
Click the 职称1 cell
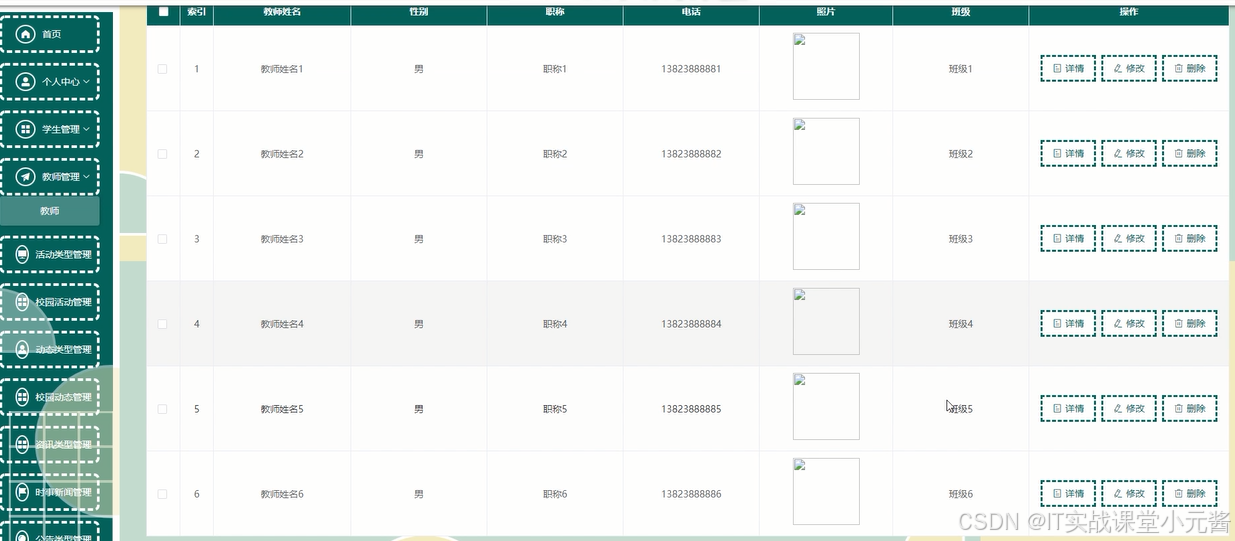(x=555, y=69)
